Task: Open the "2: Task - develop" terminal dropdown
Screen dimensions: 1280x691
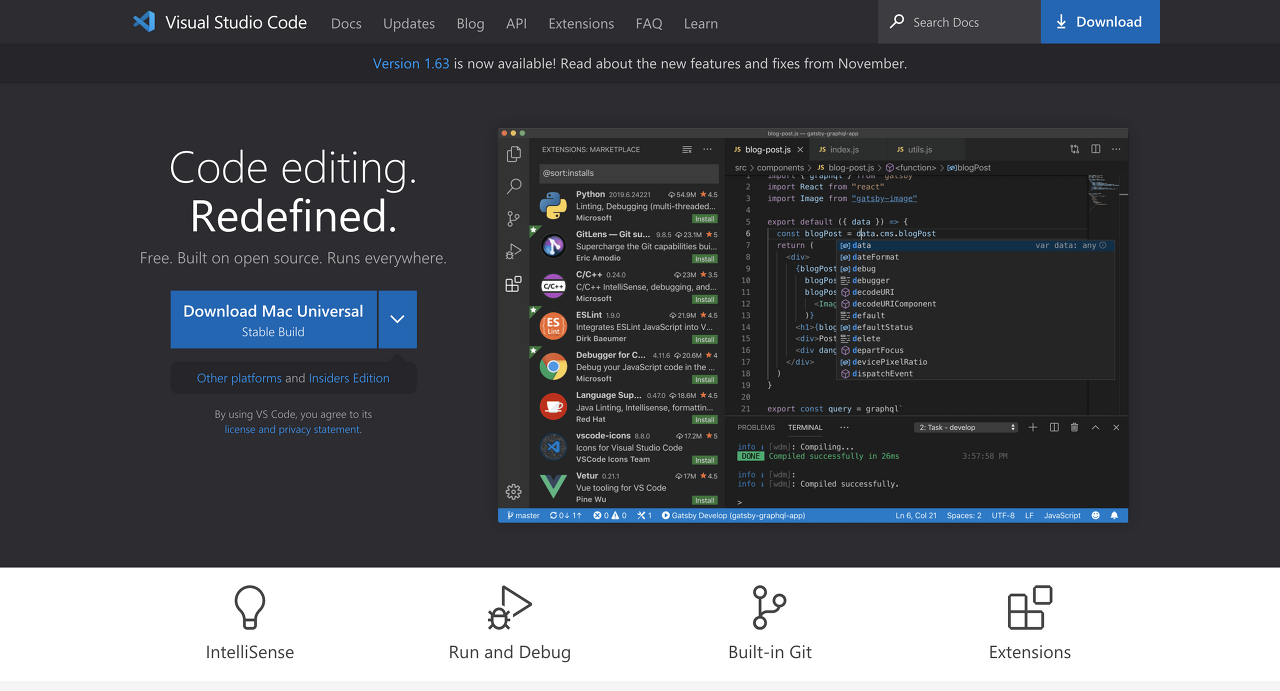Action: point(966,427)
